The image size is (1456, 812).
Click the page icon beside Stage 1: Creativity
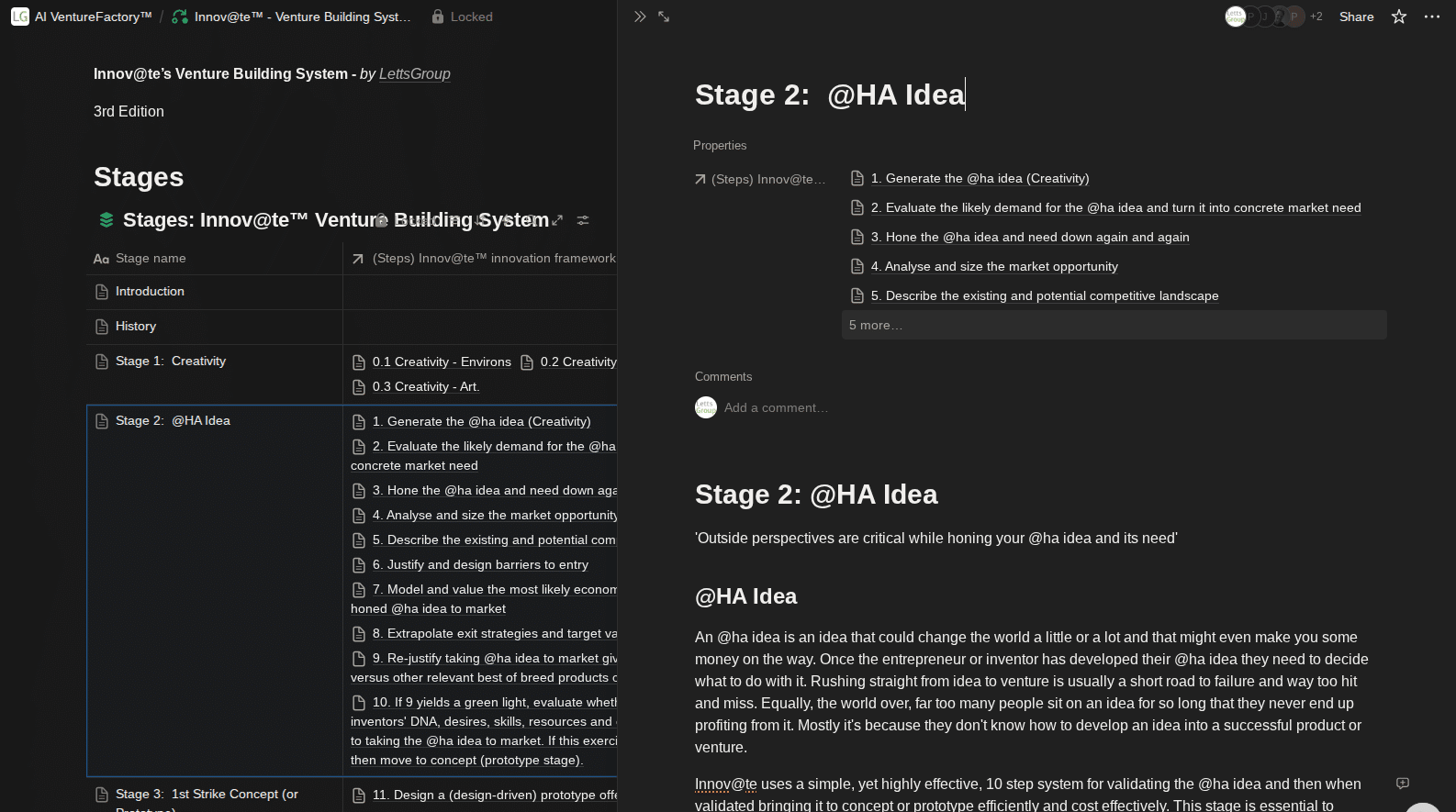(102, 362)
